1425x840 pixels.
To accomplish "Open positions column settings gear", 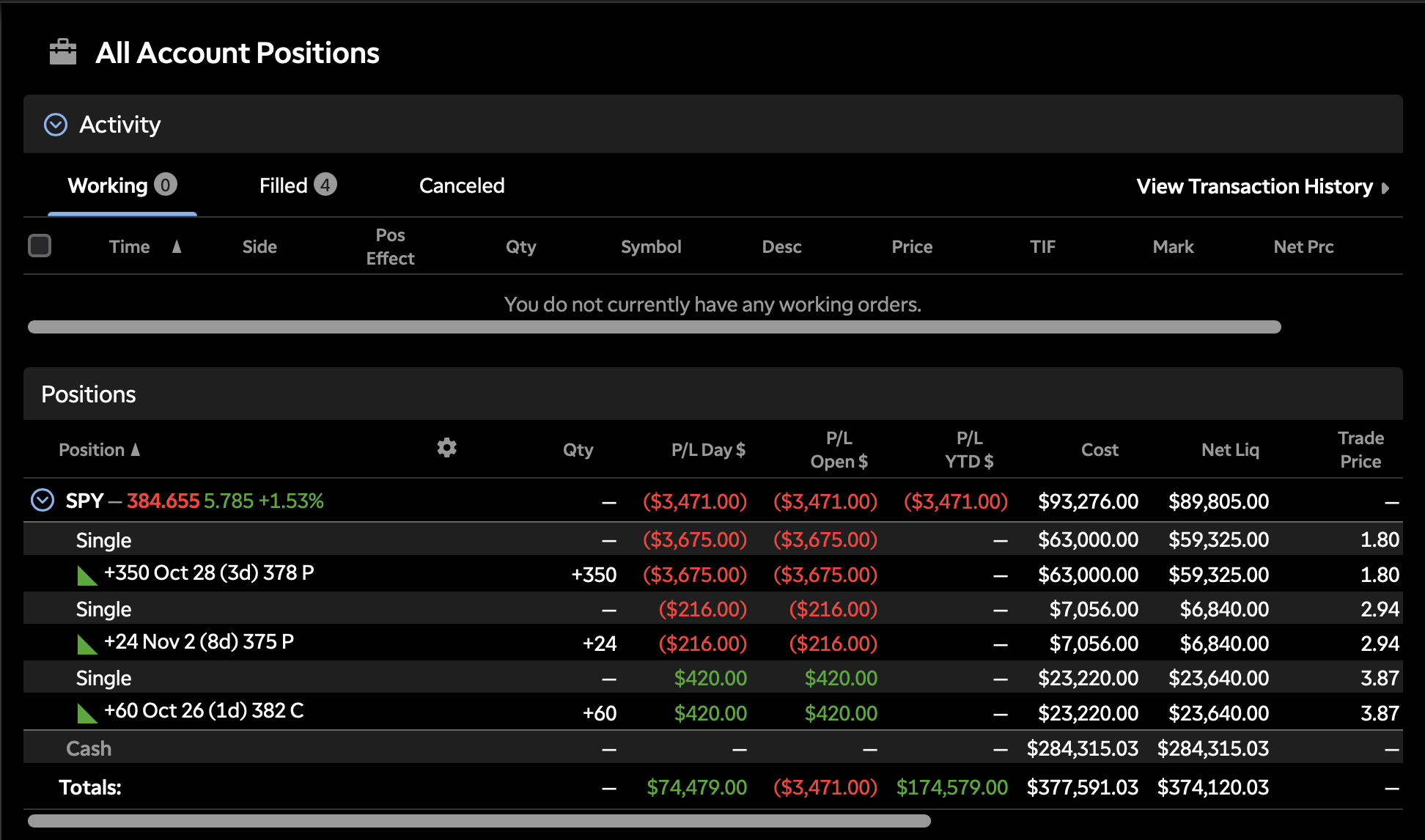I will (x=446, y=448).
